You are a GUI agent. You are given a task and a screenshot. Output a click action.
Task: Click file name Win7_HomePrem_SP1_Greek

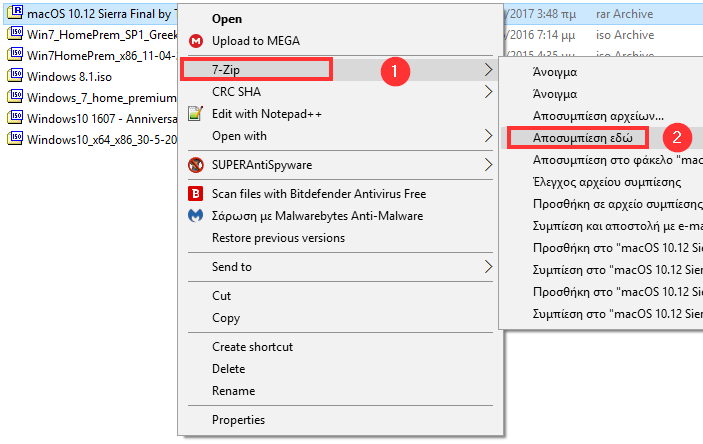(102, 35)
